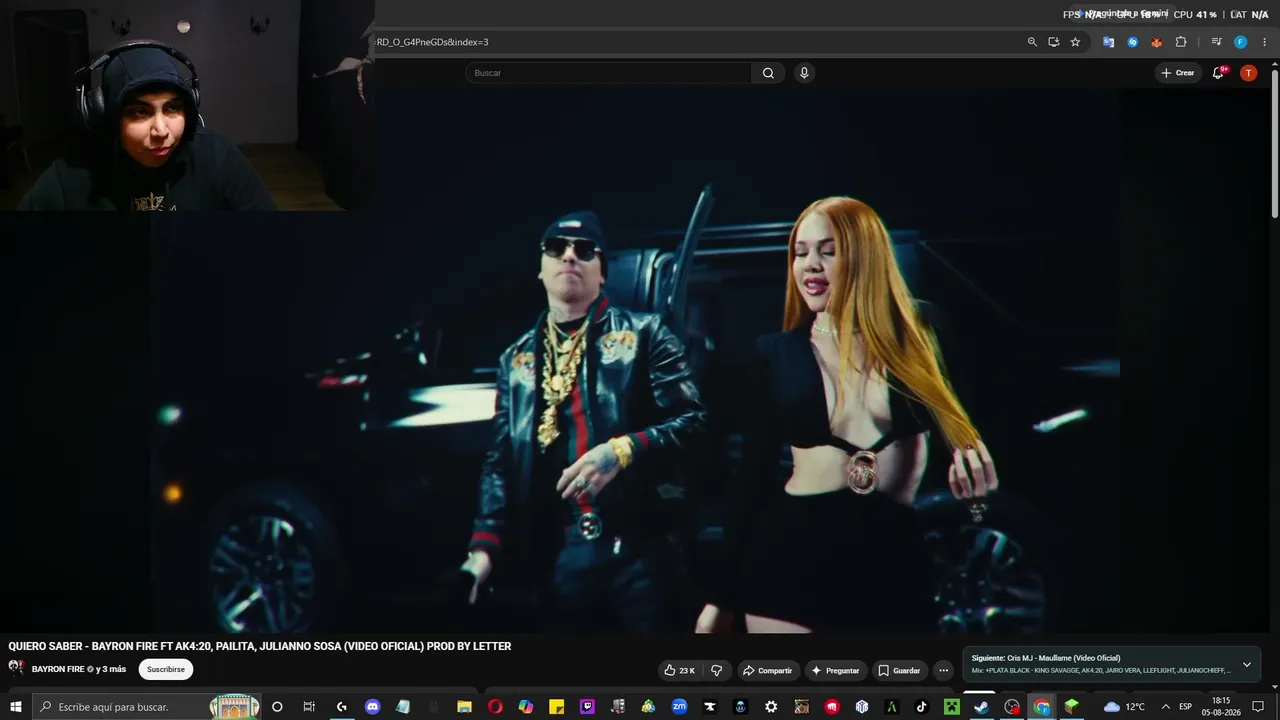Open the Windows Start menu
Viewport: 1280px width, 720px height.
16,707
